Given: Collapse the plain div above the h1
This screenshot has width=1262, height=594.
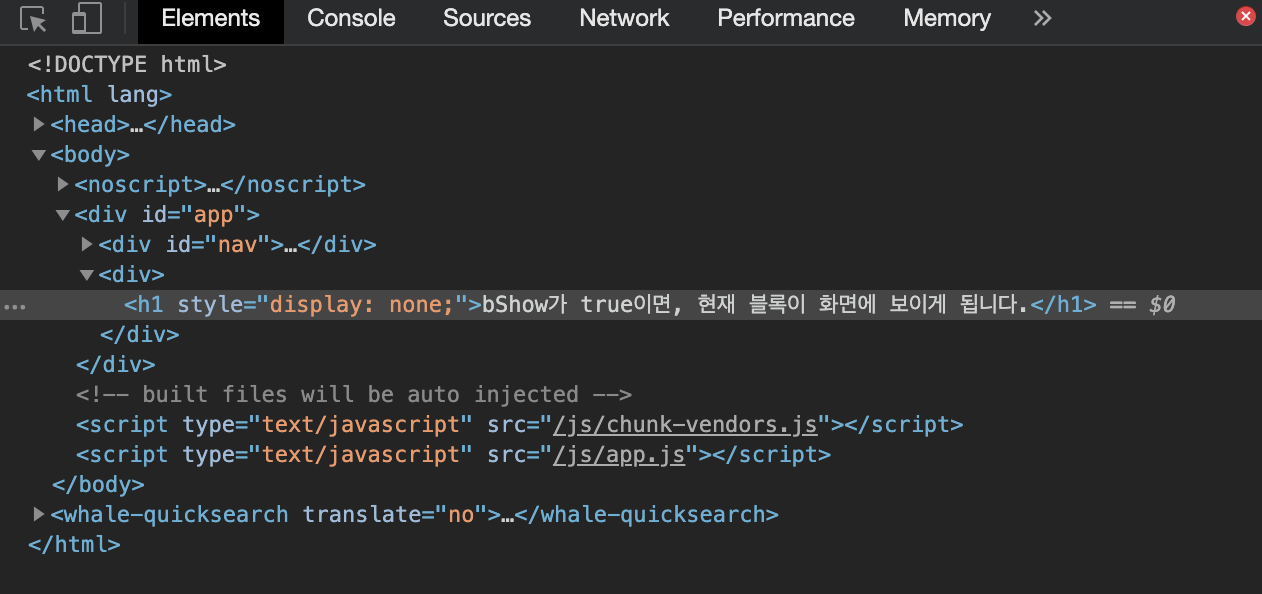Looking at the screenshot, I should click(x=87, y=275).
